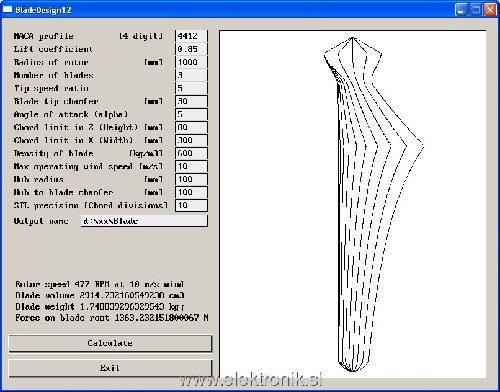500x392 pixels.
Task: Click the Blade tip chamfer field
Action: [x=191, y=101]
